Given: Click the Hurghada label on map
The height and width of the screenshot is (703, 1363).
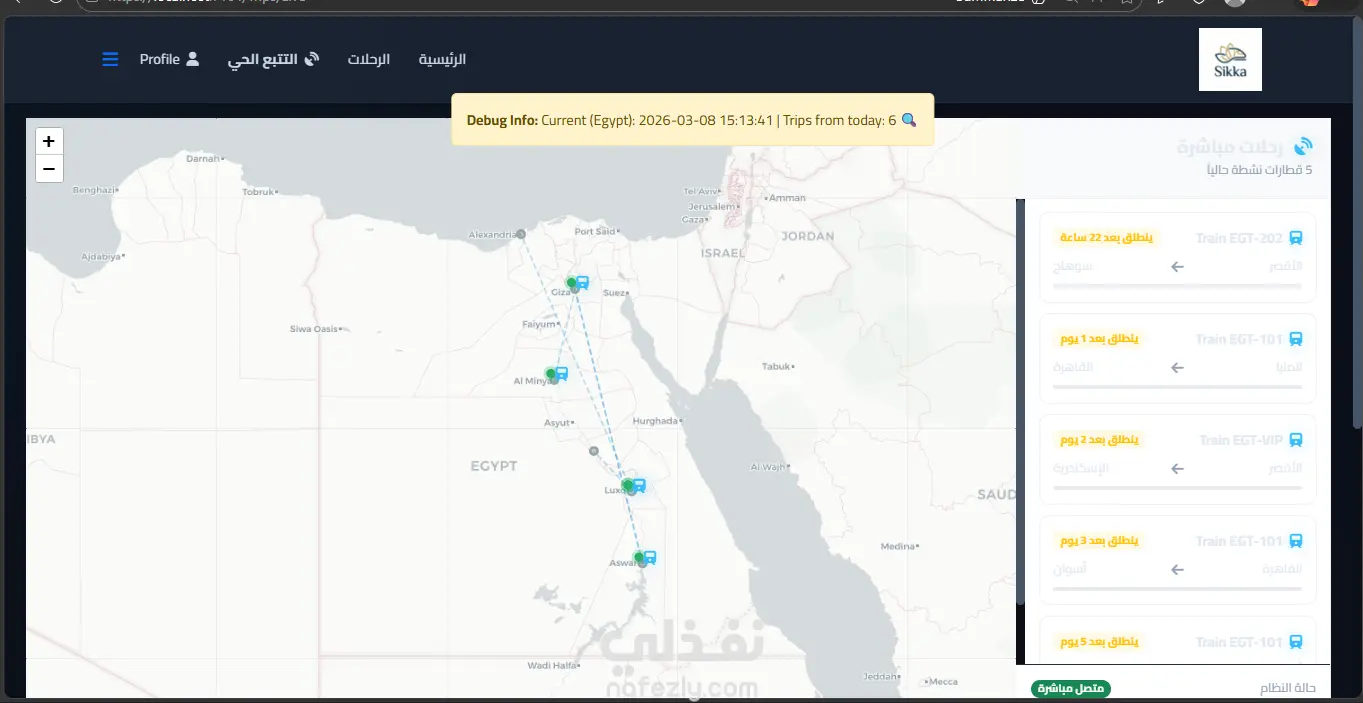Looking at the screenshot, I should point(655,422).
